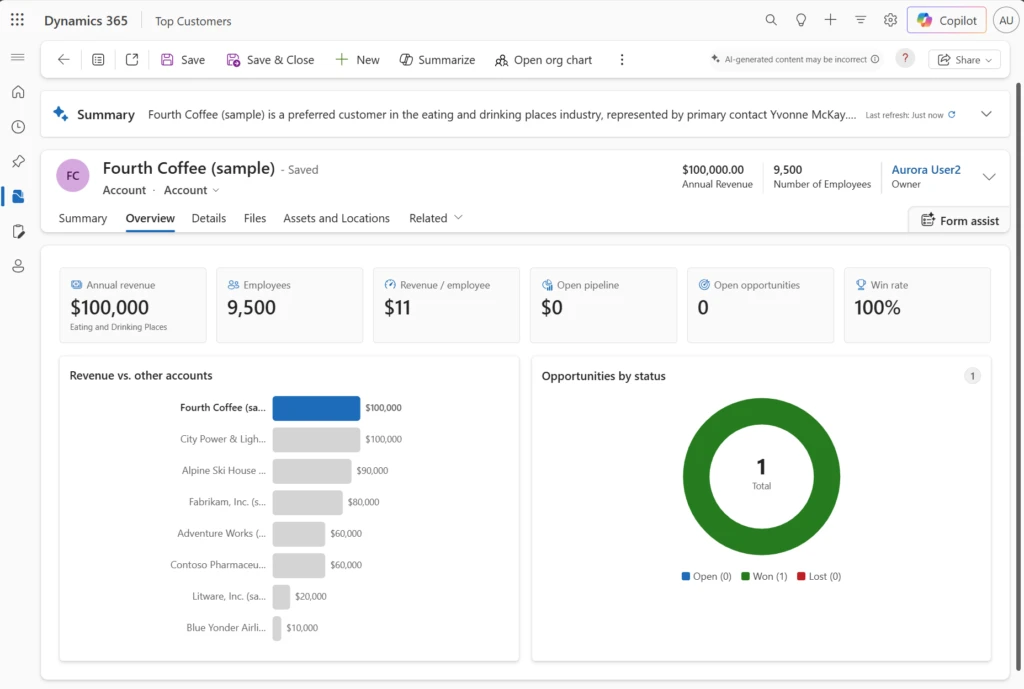Image resolution: width=1024 pixels, height=689 pixels.
Task: Open Form assist
Action: (959, 220)
